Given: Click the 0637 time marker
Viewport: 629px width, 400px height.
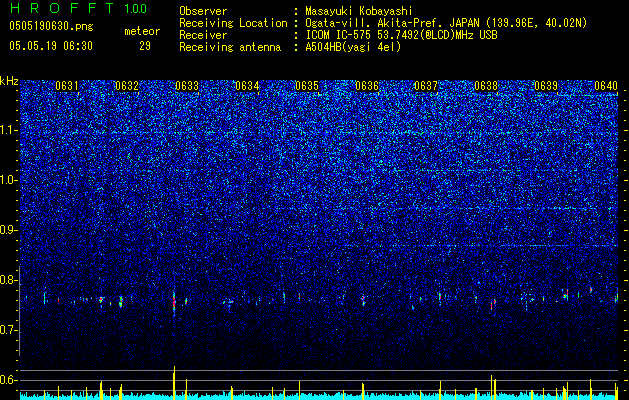Looking at the screenshot, I should coord(426,86).
